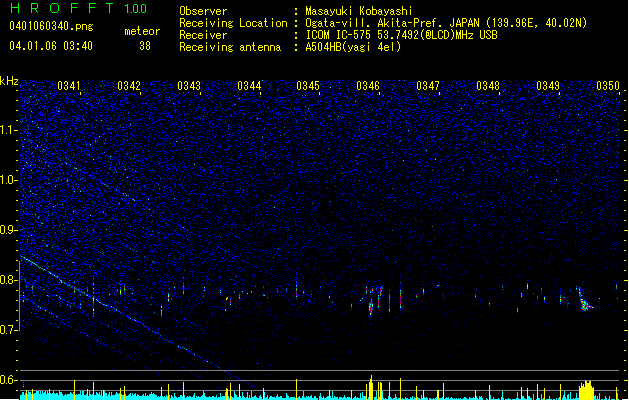Click the kHz axis unit label
The width and height of the screenshot is (629, 400).
click(x=9, y=81)
